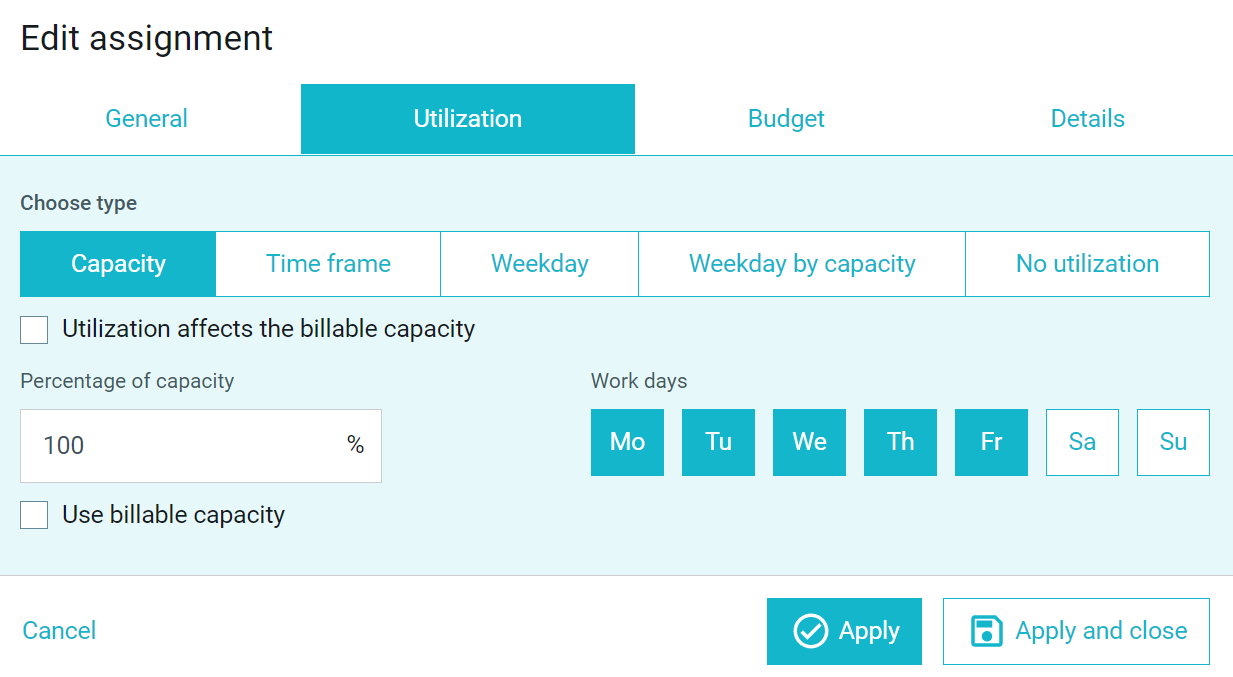Enable Sunday as a work day
Viewport: 1233px width, 677px height.
(1173, 442)
